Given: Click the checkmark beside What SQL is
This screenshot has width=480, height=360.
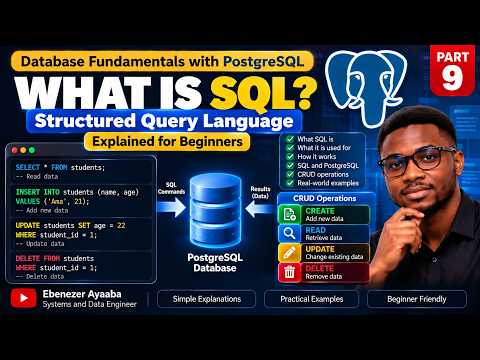Looking at the screenshot, I should 290,139.
